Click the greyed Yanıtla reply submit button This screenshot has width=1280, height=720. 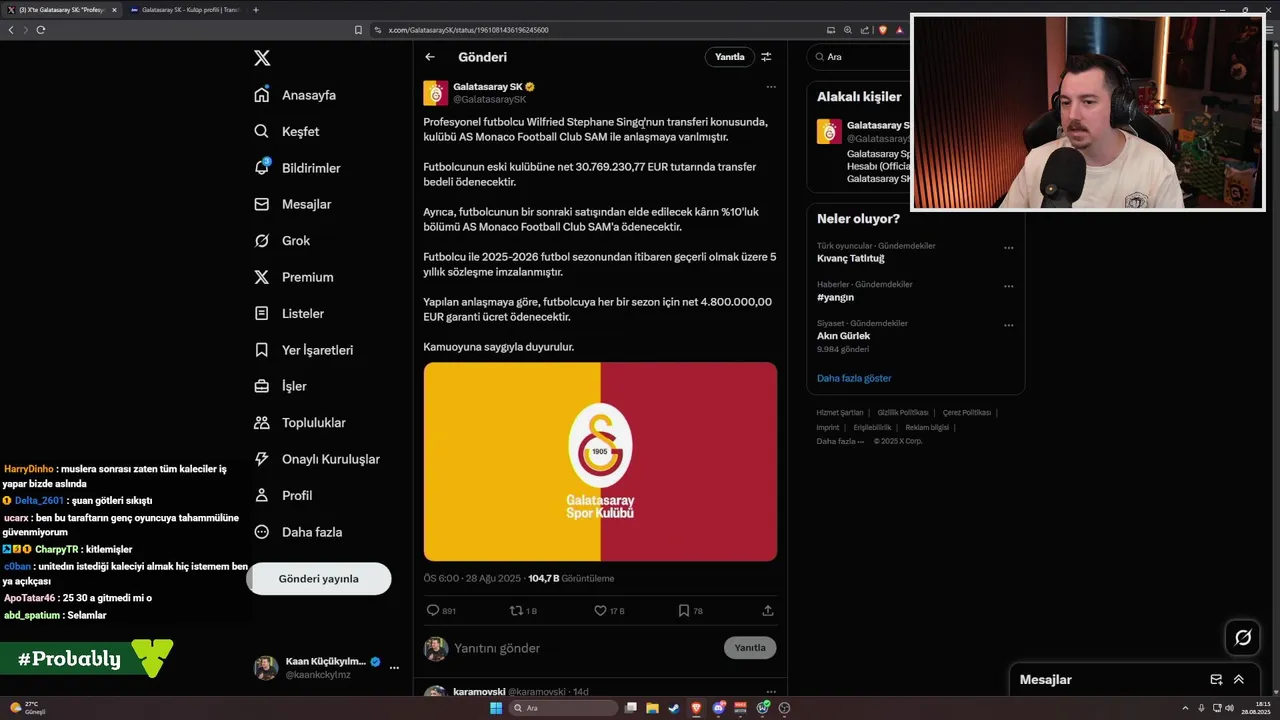point(750,648)
